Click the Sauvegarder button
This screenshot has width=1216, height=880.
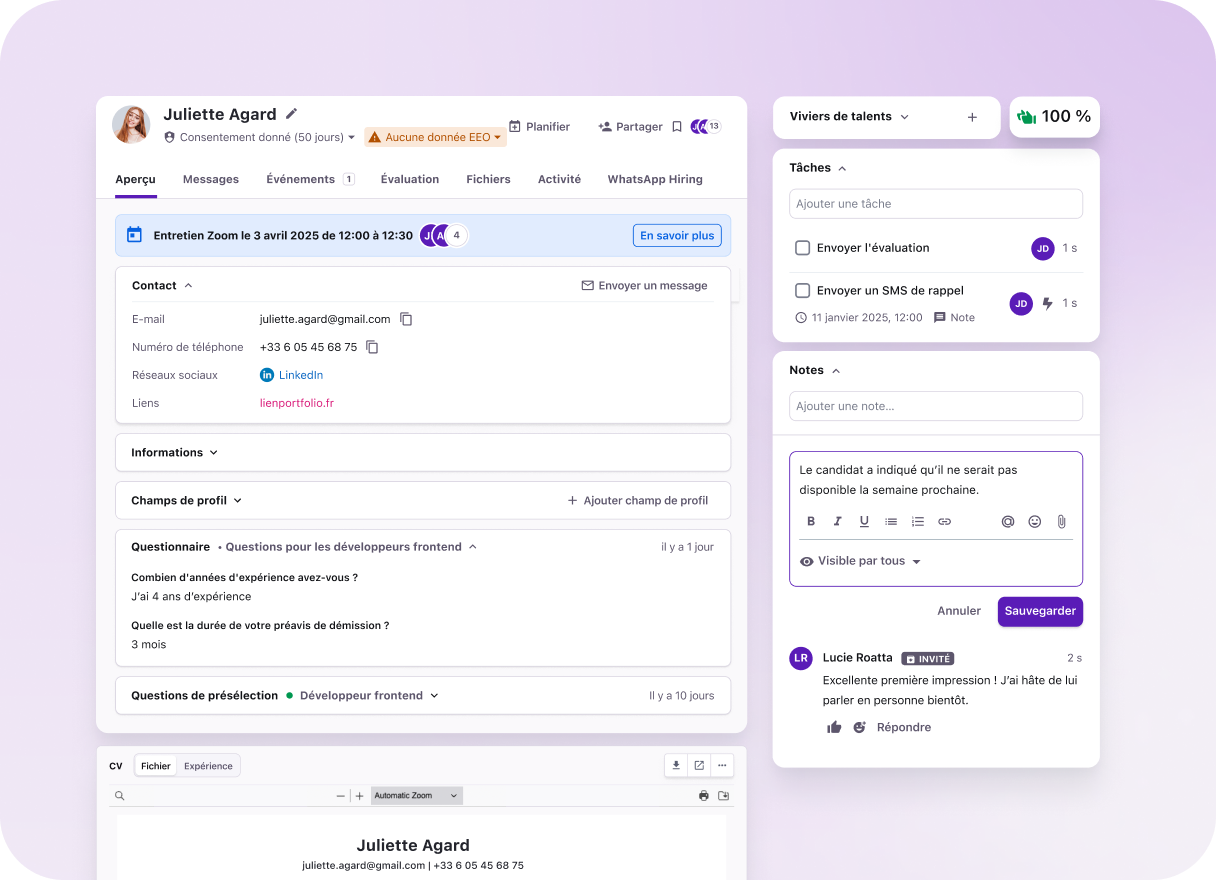pyautogui.click(x=1039, y=611)
